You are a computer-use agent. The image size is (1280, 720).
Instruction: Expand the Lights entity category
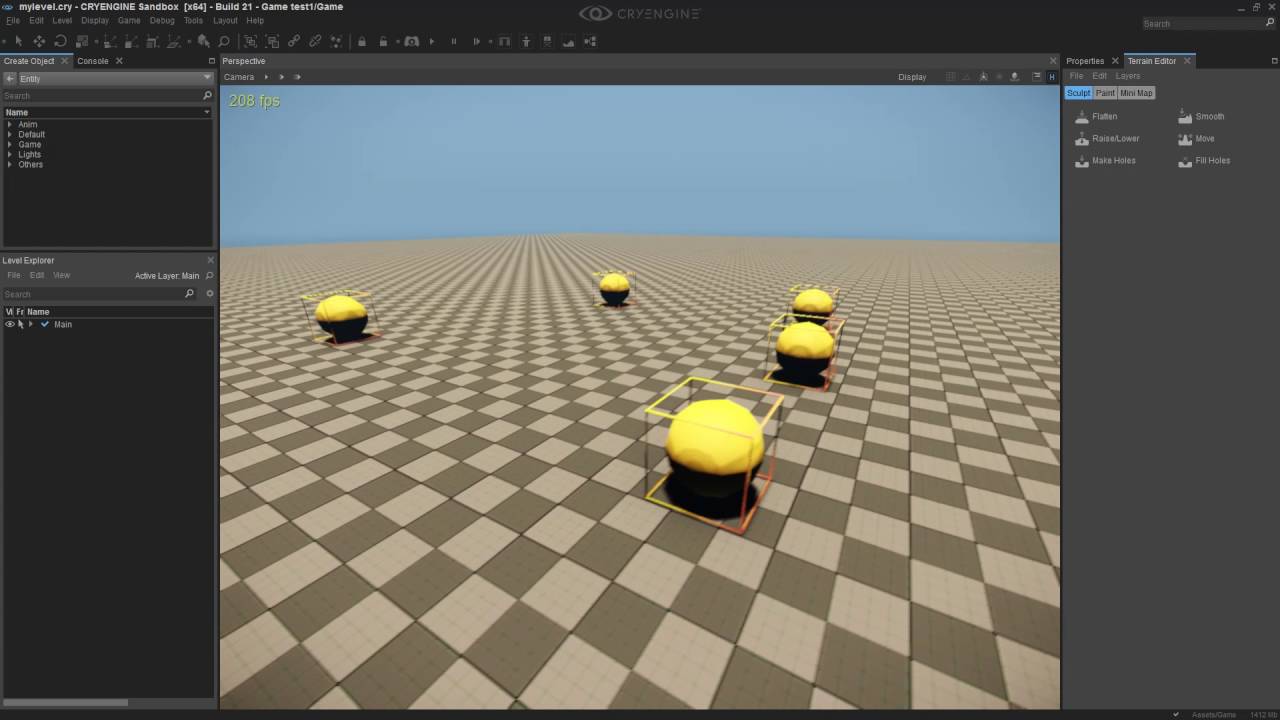[10, 154]
